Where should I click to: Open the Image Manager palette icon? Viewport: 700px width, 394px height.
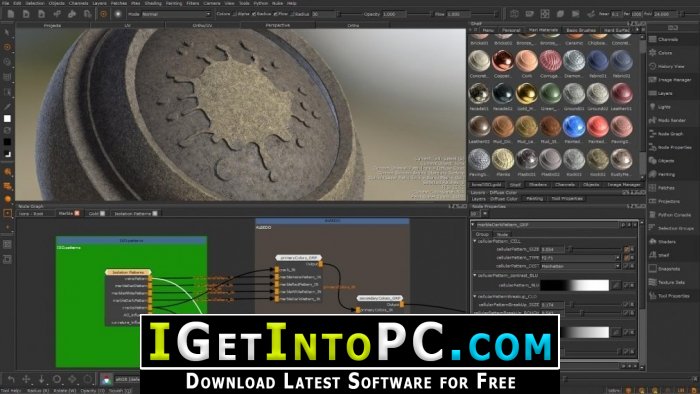[653, 79]
